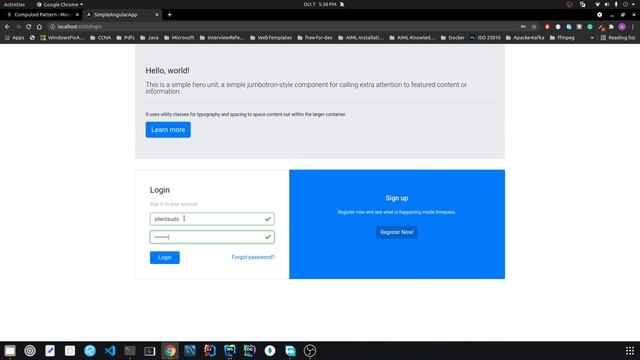Open the free-for-dev bookmarks folder

pyautogui.click(x=315, y=38)
